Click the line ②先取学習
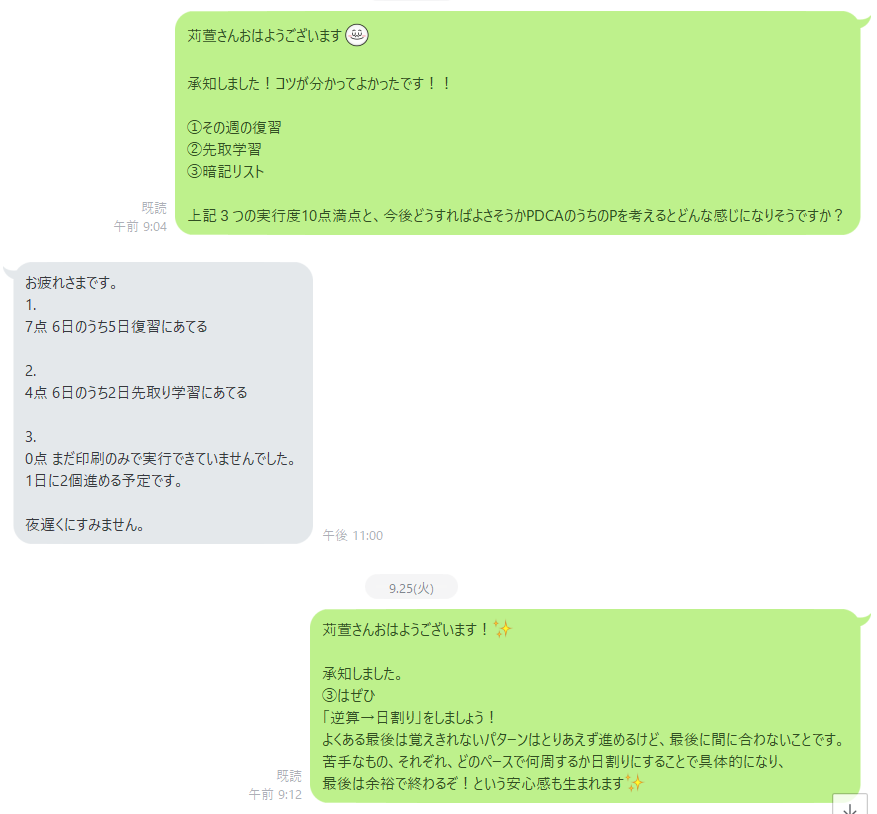Viewport: 877px width, 814px height. point(224,149)
